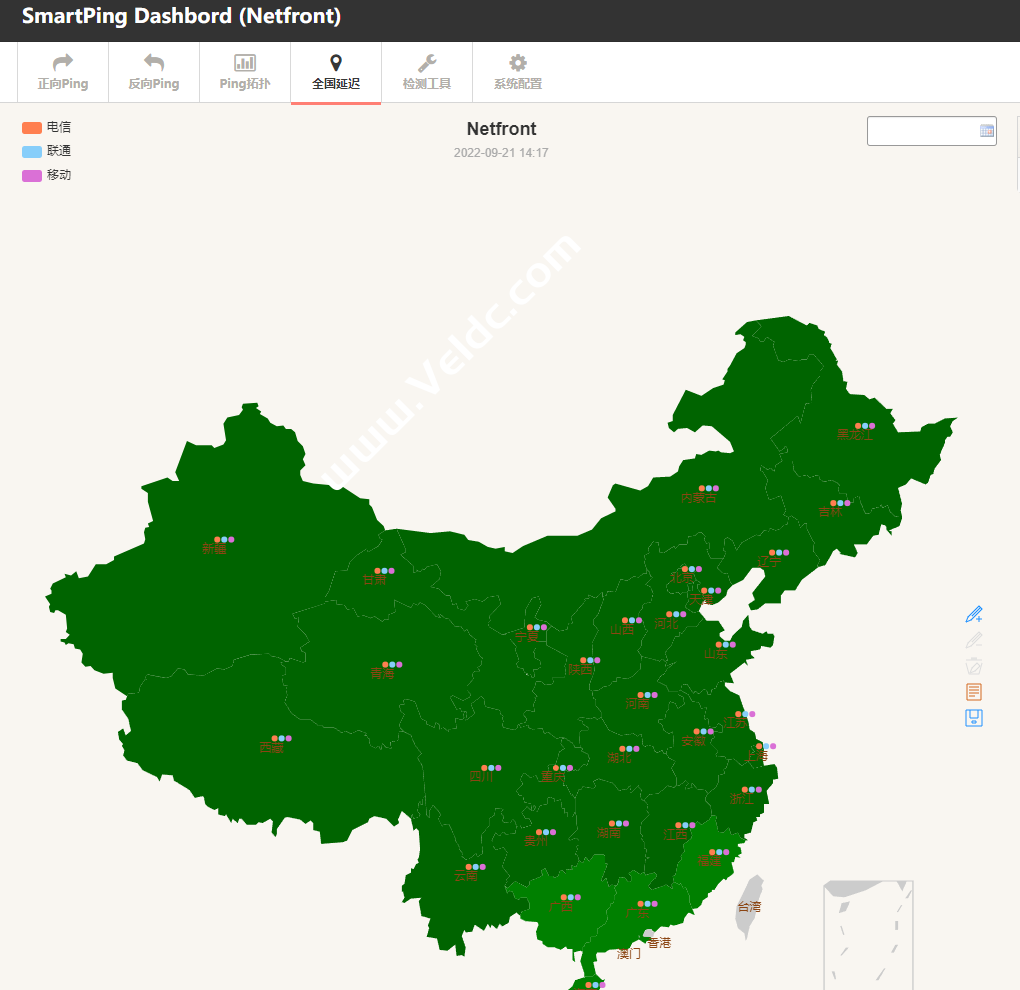Click the blue save floppy icon
1020x990 pixels.
click(x=974, y=718)
